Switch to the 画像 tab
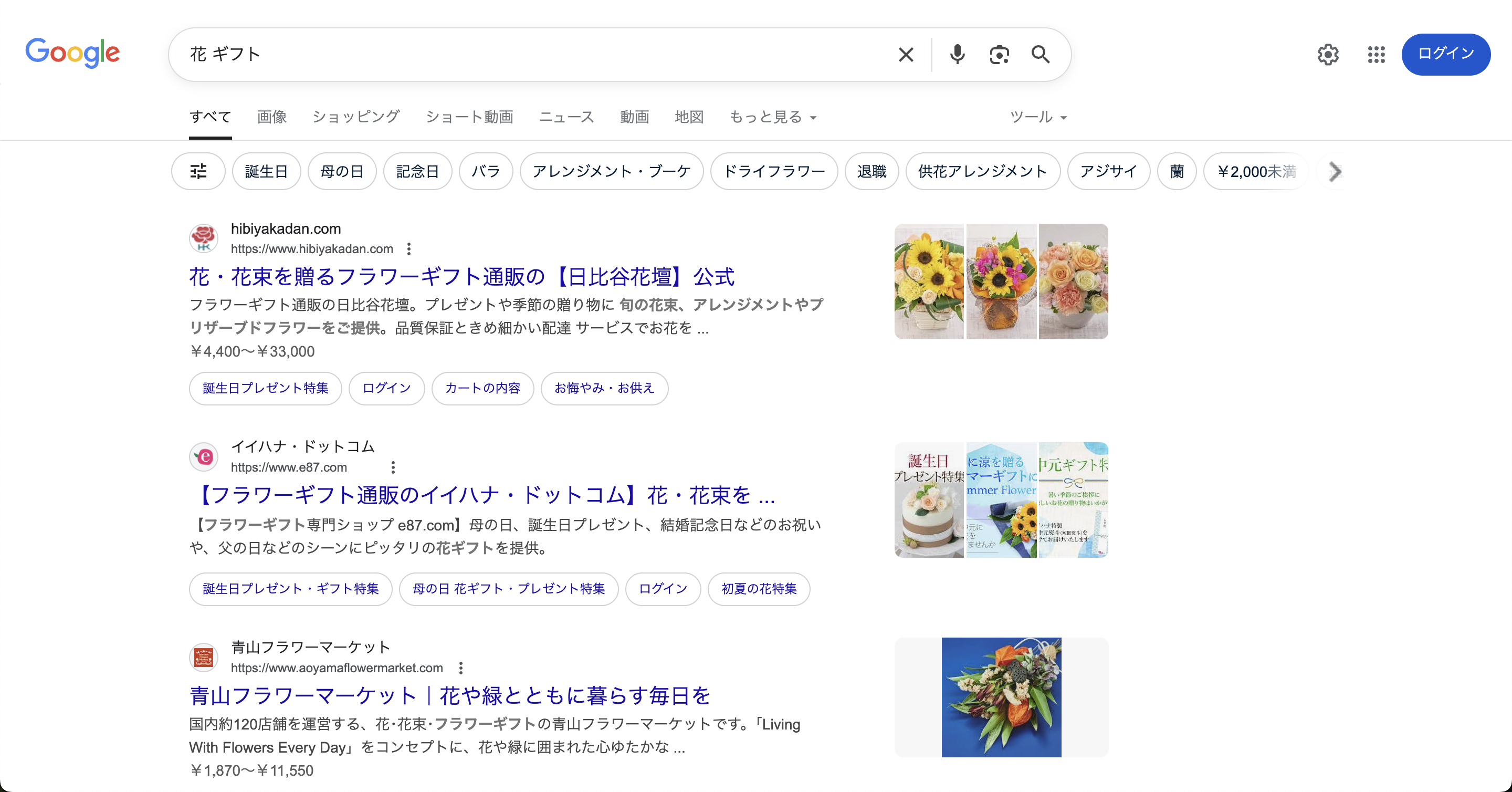 pos(272,117)
